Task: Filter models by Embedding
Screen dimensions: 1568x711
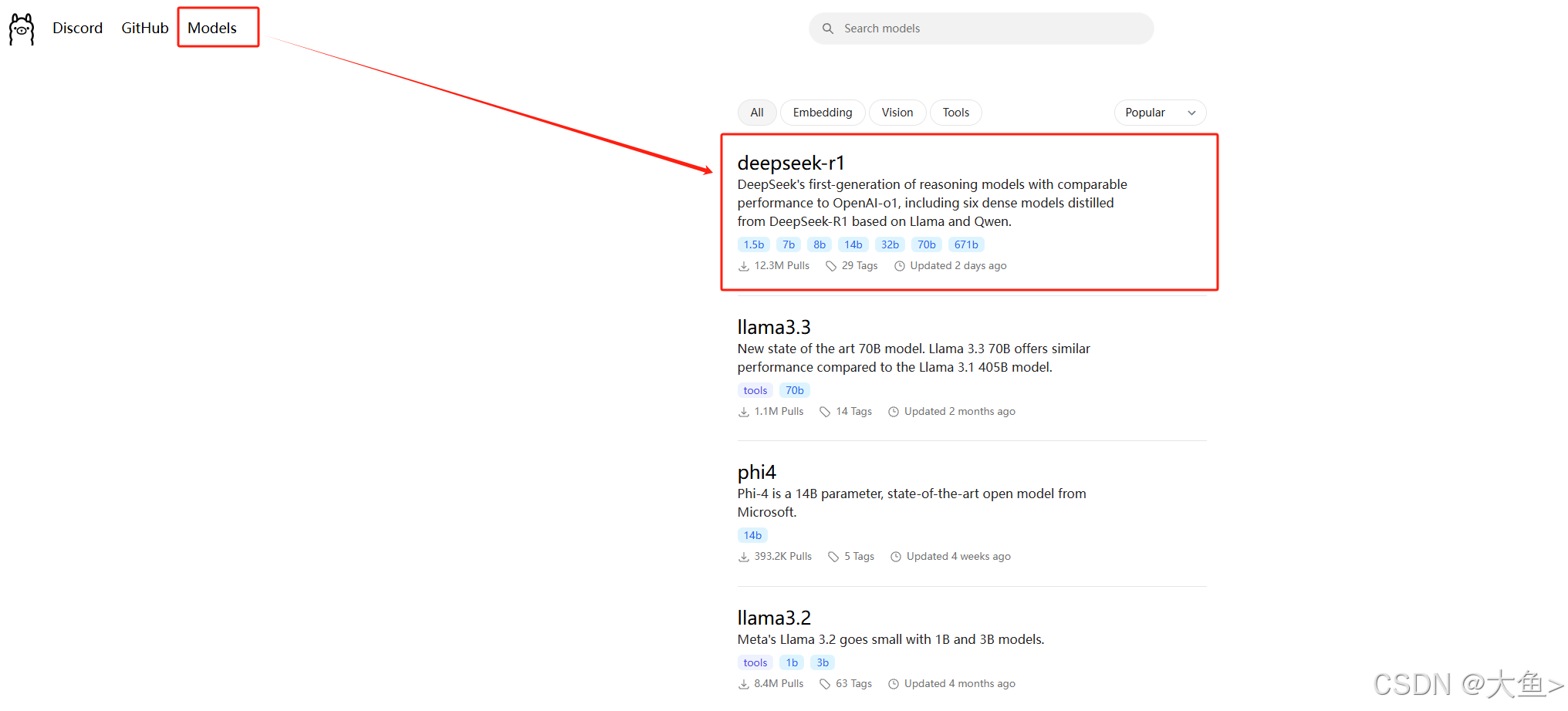Action: tap(823, 113)
